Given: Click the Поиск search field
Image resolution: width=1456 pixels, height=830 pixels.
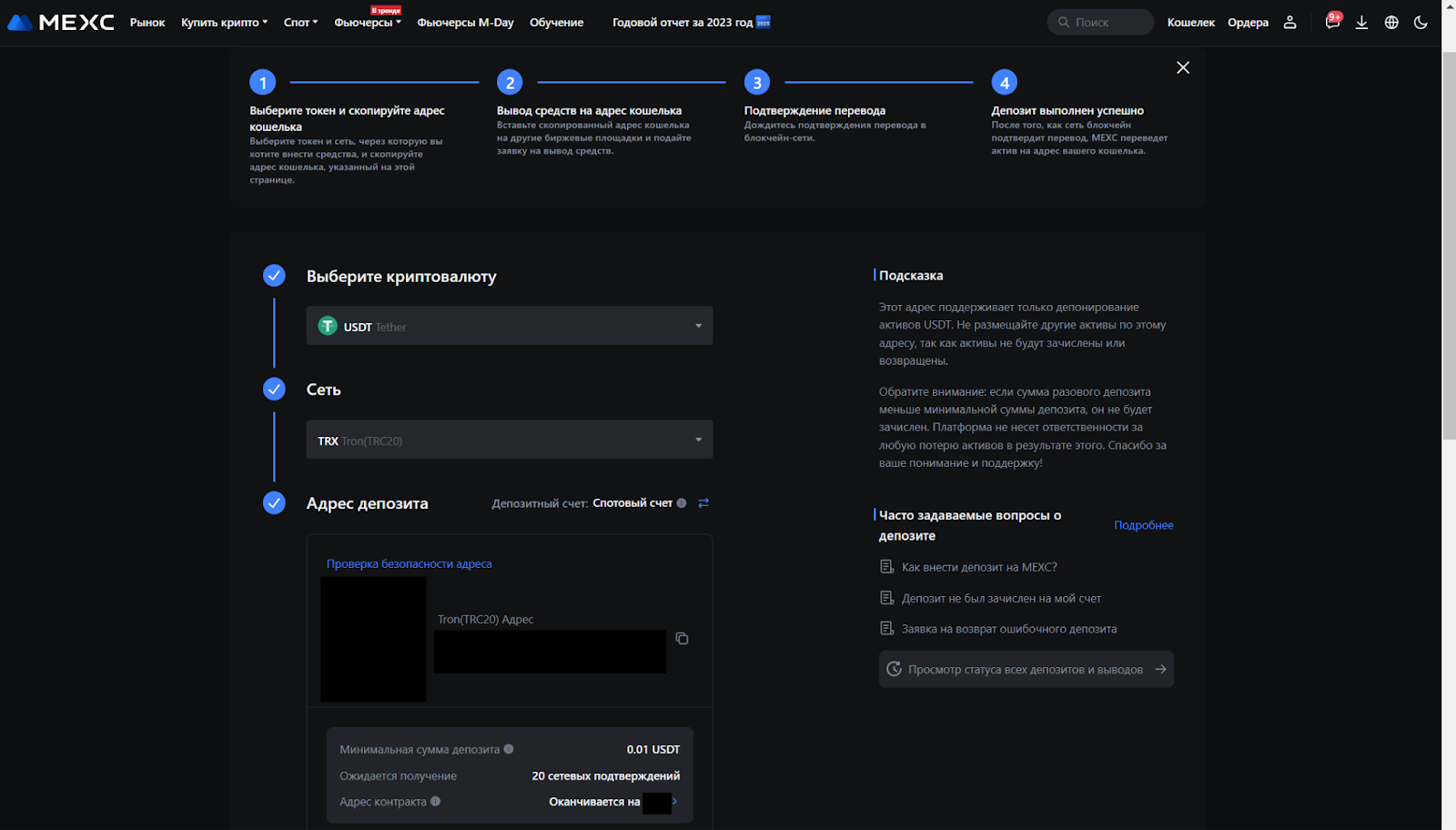Looking at the screenshot, I should coord(1101,22).
